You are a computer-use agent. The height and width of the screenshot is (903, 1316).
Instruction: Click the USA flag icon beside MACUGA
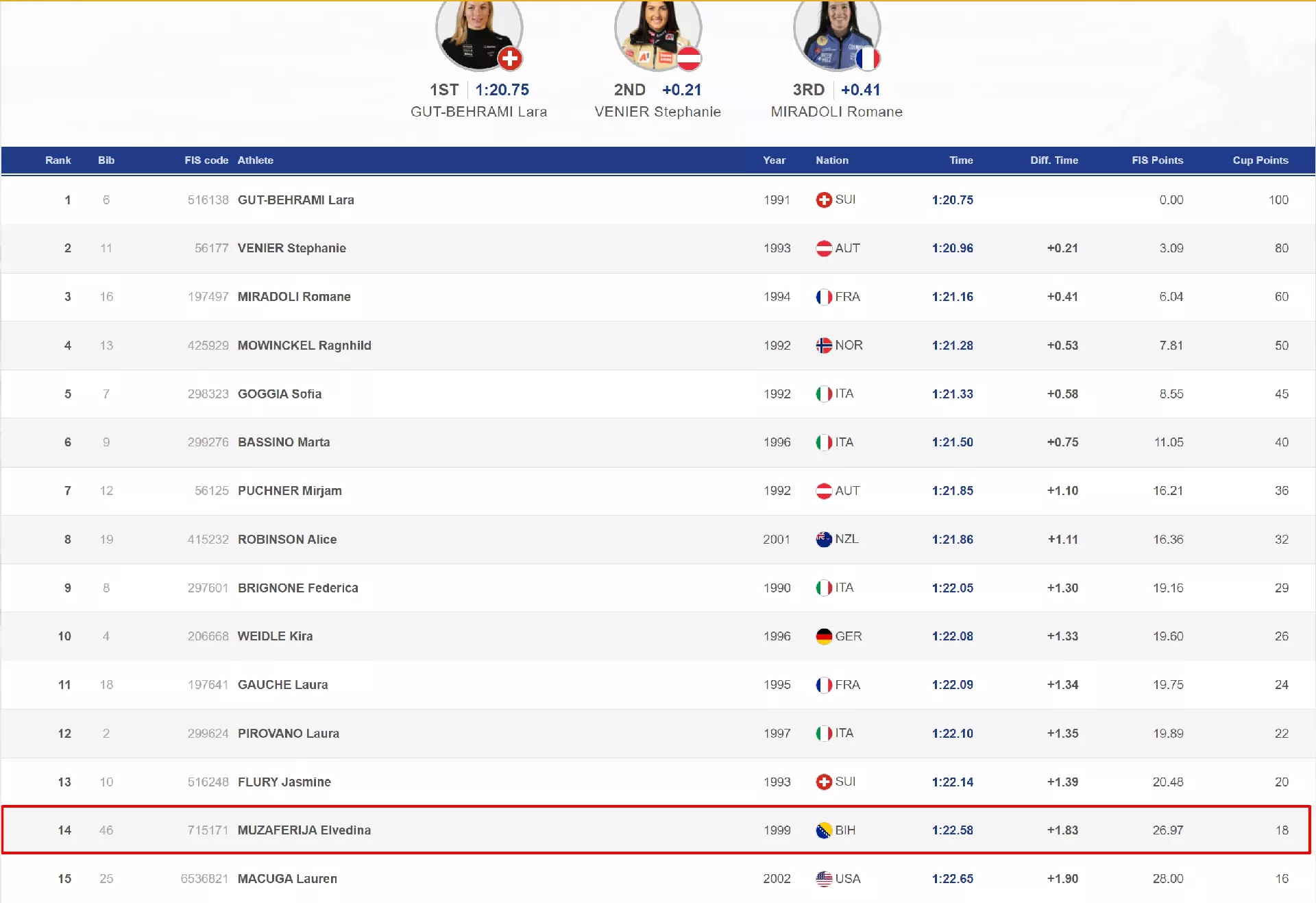click(823, 879)
